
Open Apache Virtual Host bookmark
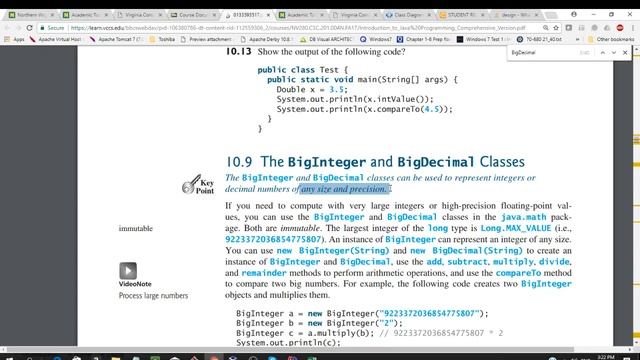click(56, 39)
